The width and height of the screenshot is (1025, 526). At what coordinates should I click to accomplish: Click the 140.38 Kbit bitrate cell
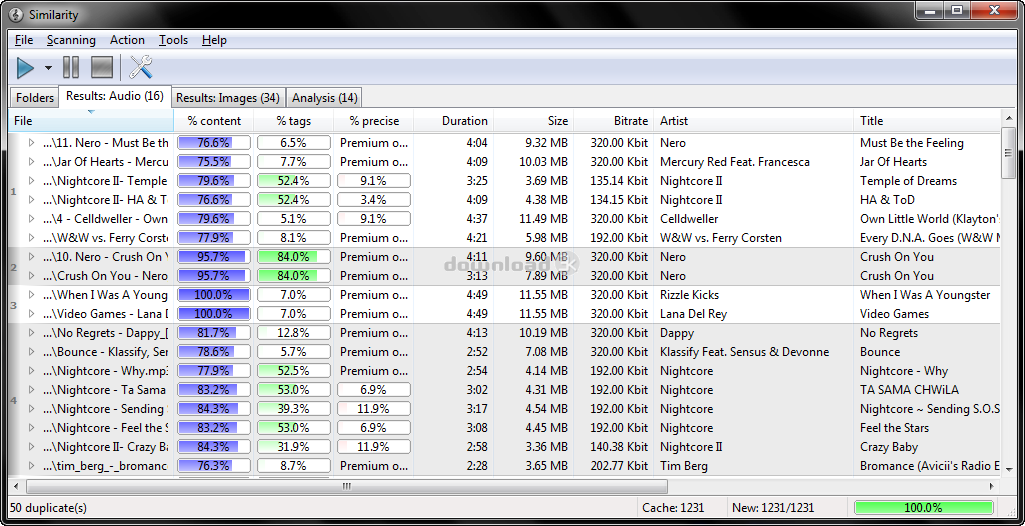coord(619,447)
